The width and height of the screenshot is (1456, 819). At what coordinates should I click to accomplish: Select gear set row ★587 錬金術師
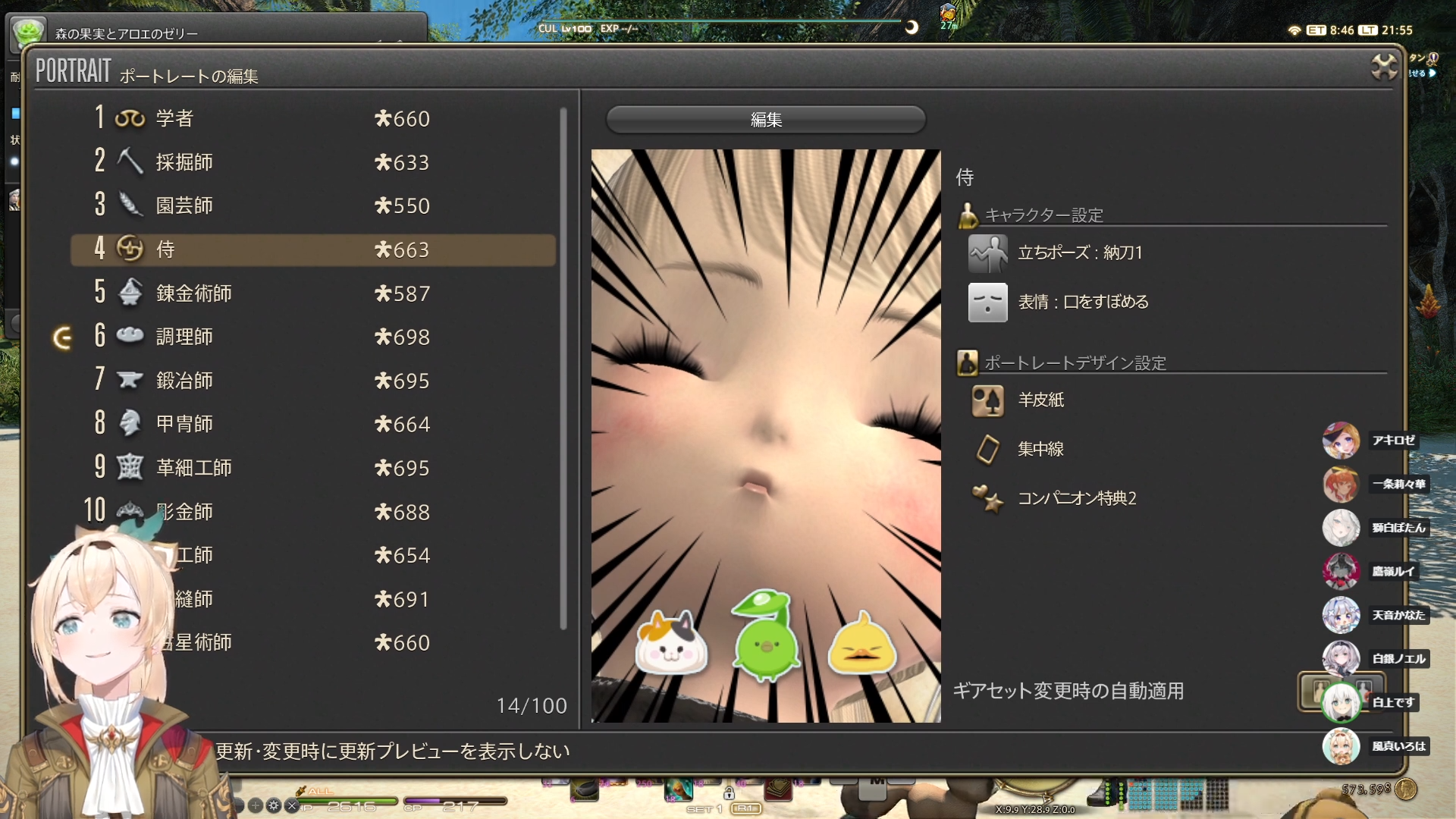click(313, 293)
